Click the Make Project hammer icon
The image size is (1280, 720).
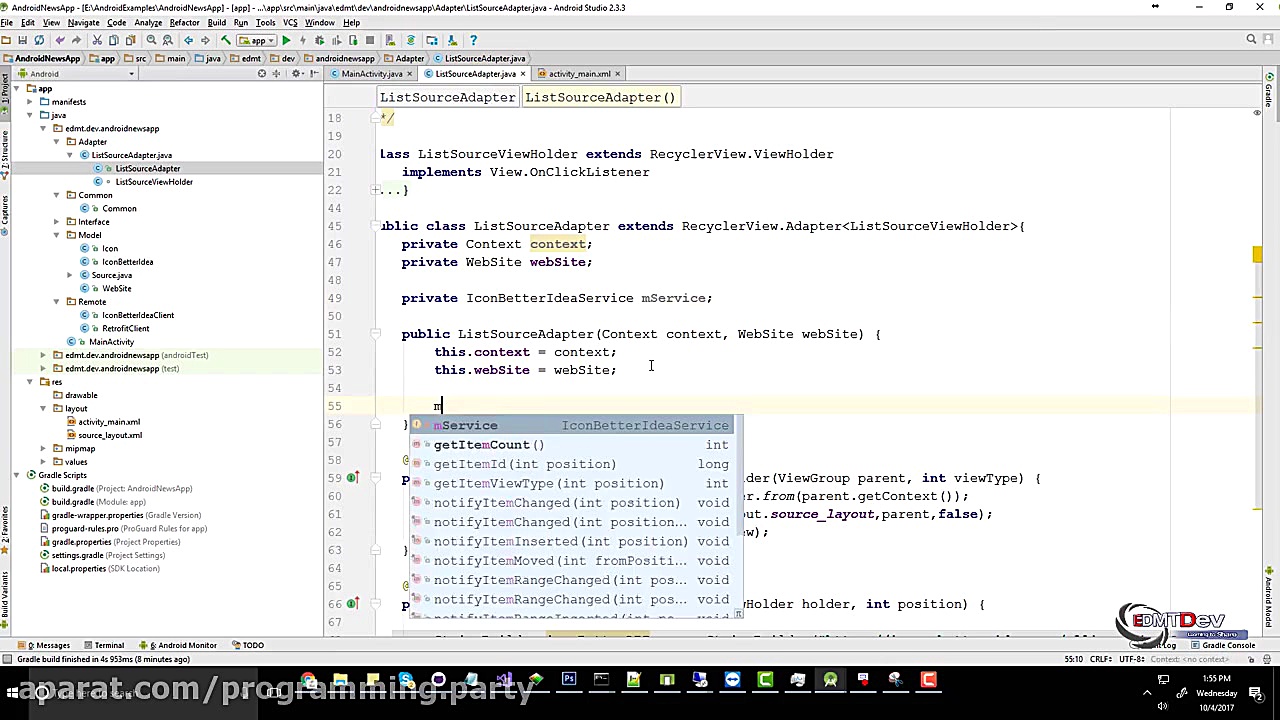[x=226, y=40]
